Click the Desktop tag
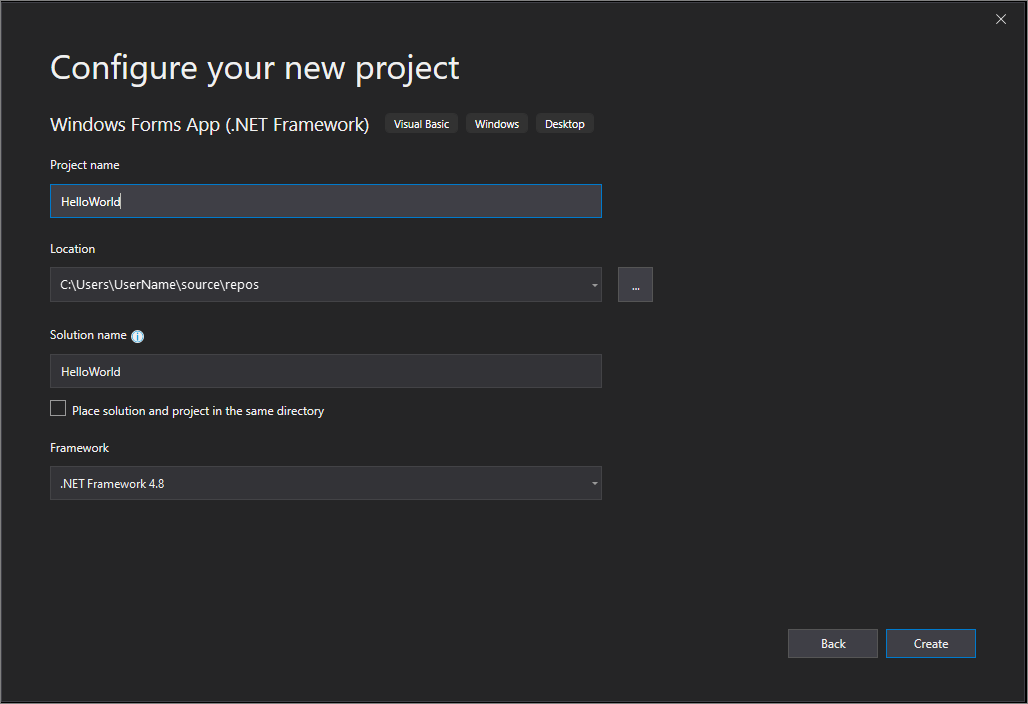 tap(565, 124)
